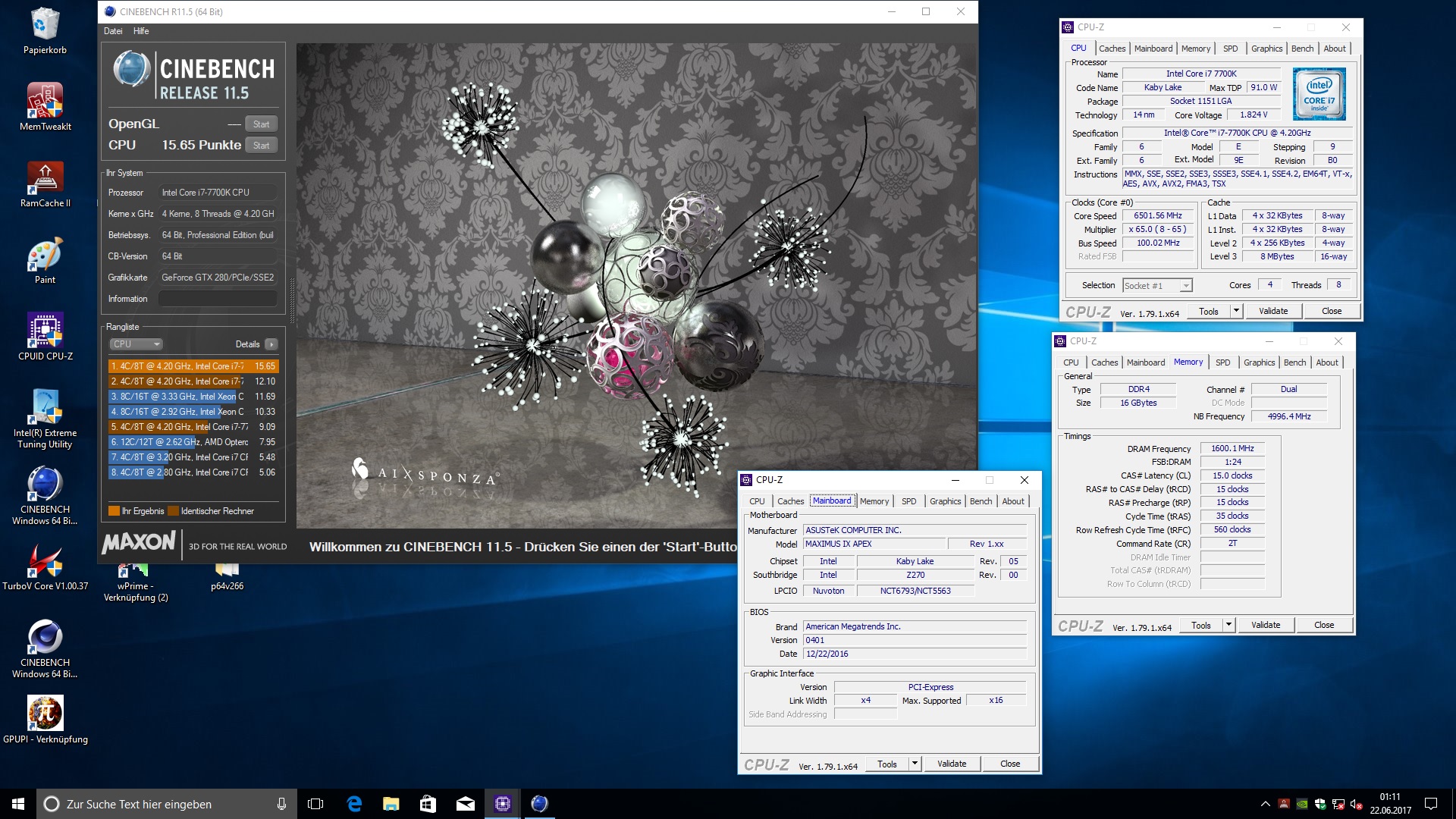This screenshot has width=1456, height=819.
Task: Select ranking entry 6 AMD Opteron 7.95
Action: [193, 442]
